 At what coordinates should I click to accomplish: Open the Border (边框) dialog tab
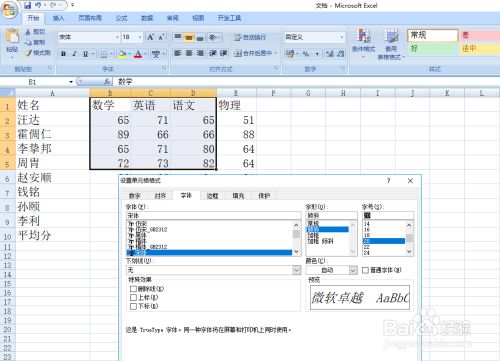[x=212, y=196]
